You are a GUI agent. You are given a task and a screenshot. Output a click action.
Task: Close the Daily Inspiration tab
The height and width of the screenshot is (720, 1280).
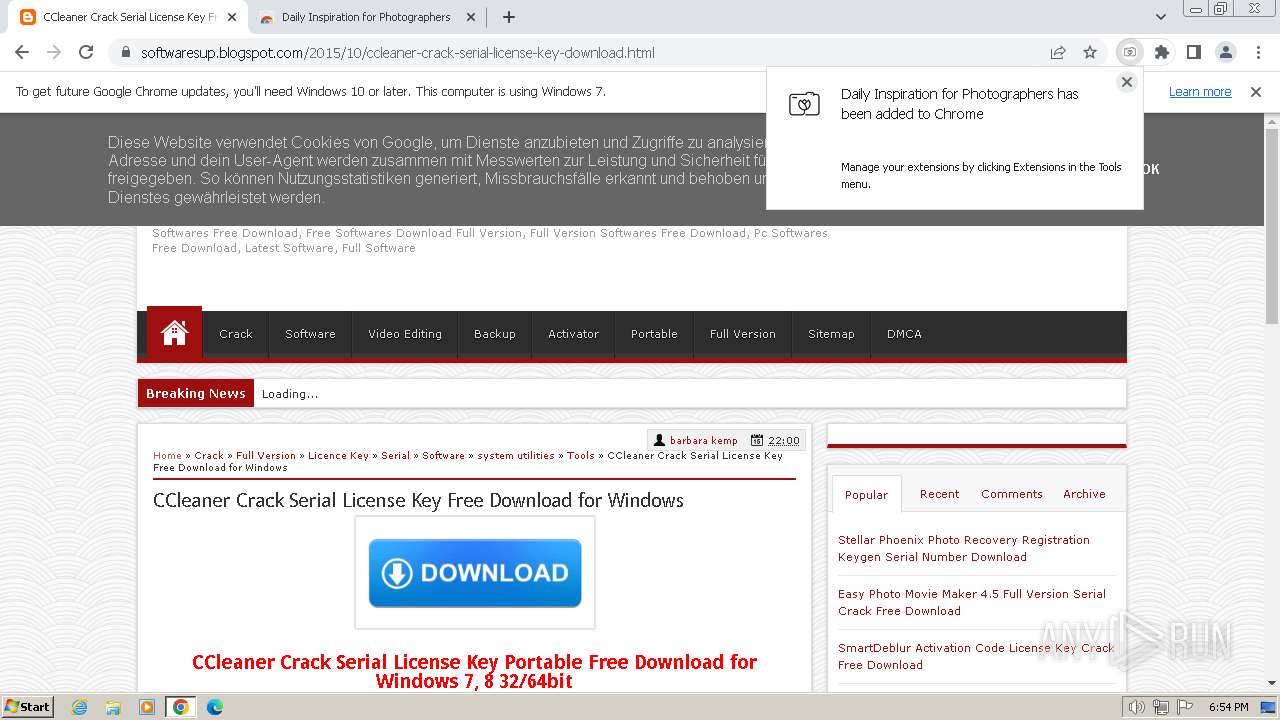[x=472, y=17]
